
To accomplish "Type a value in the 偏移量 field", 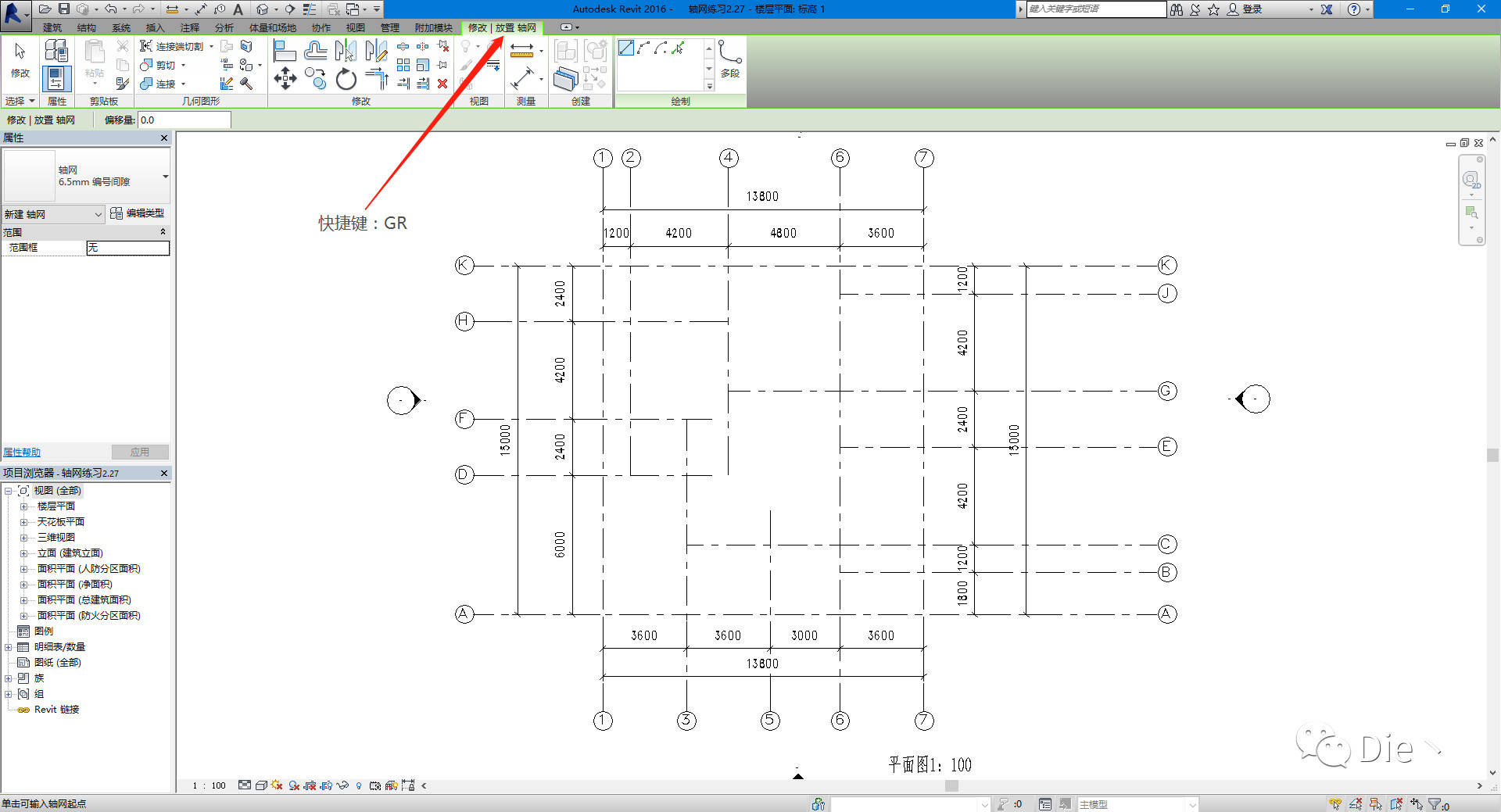I will point(184,120).
